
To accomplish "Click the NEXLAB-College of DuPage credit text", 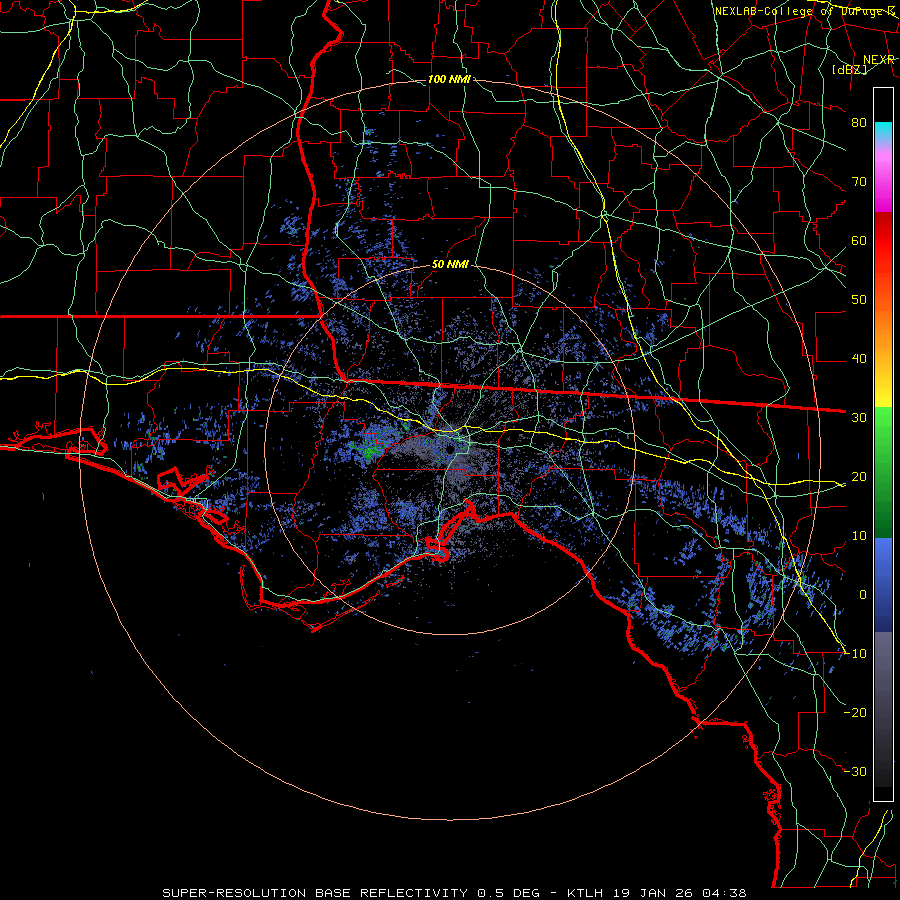I will click(805, 11).
